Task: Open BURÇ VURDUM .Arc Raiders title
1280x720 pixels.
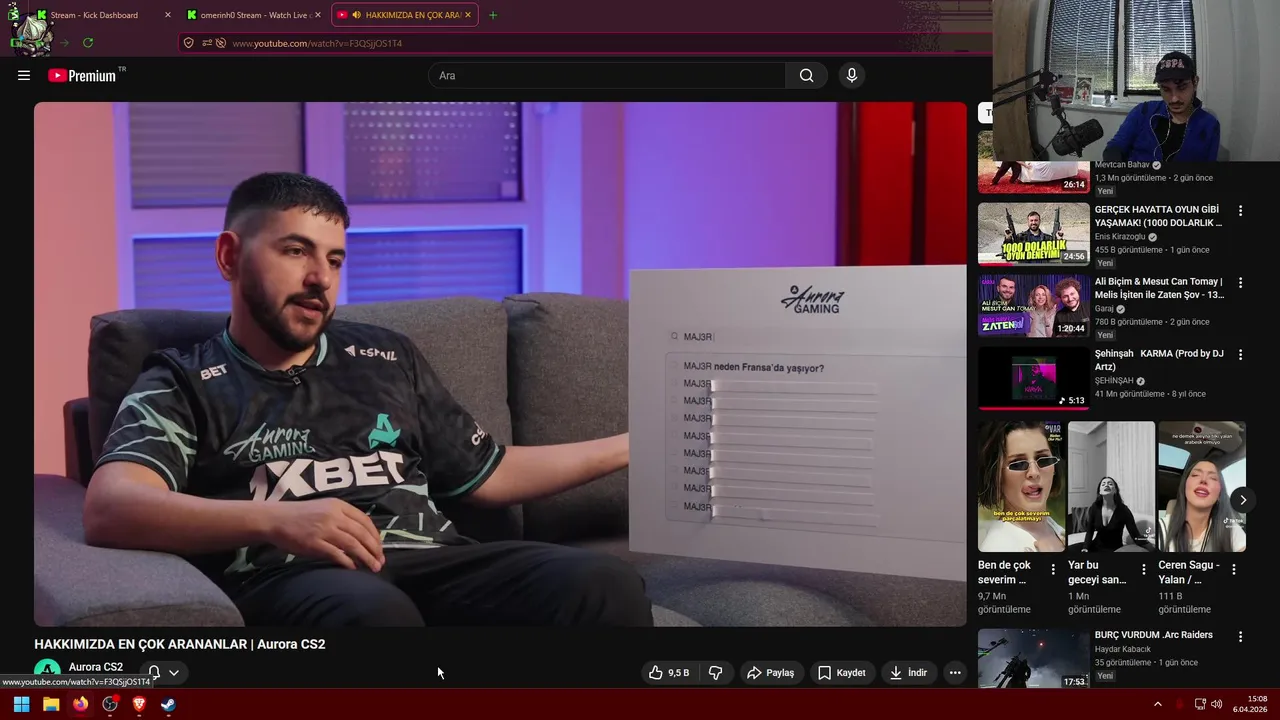Action: click(x=1154, y=635)
